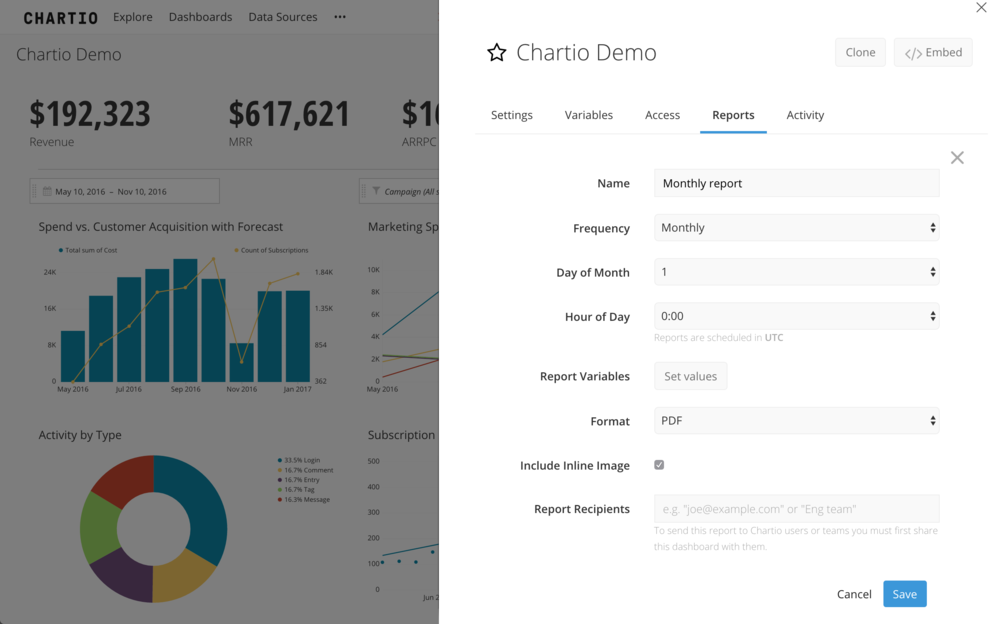This screenshot has height=624, width=1000.
Task: Open the Hour of Day dropdown
Action: [x=797, y=316]
